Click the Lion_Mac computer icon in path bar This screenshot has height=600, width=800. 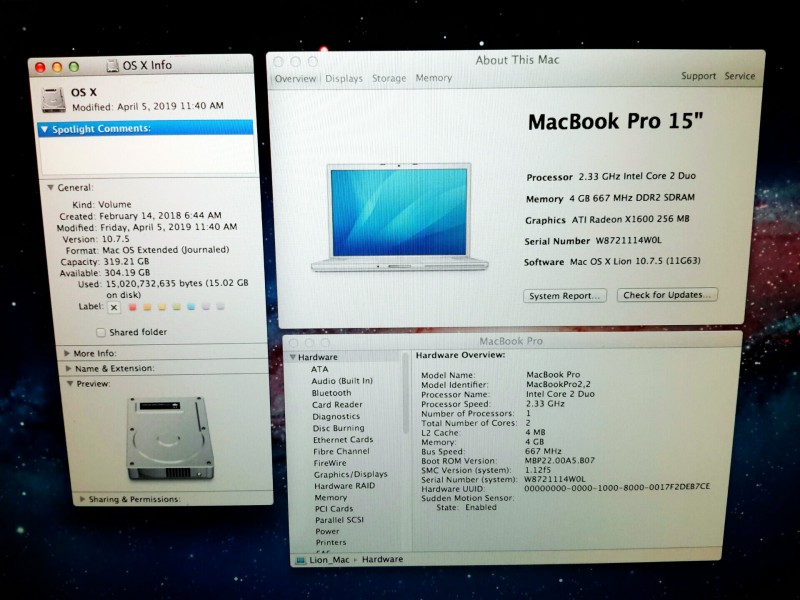(x=301, y=560)
